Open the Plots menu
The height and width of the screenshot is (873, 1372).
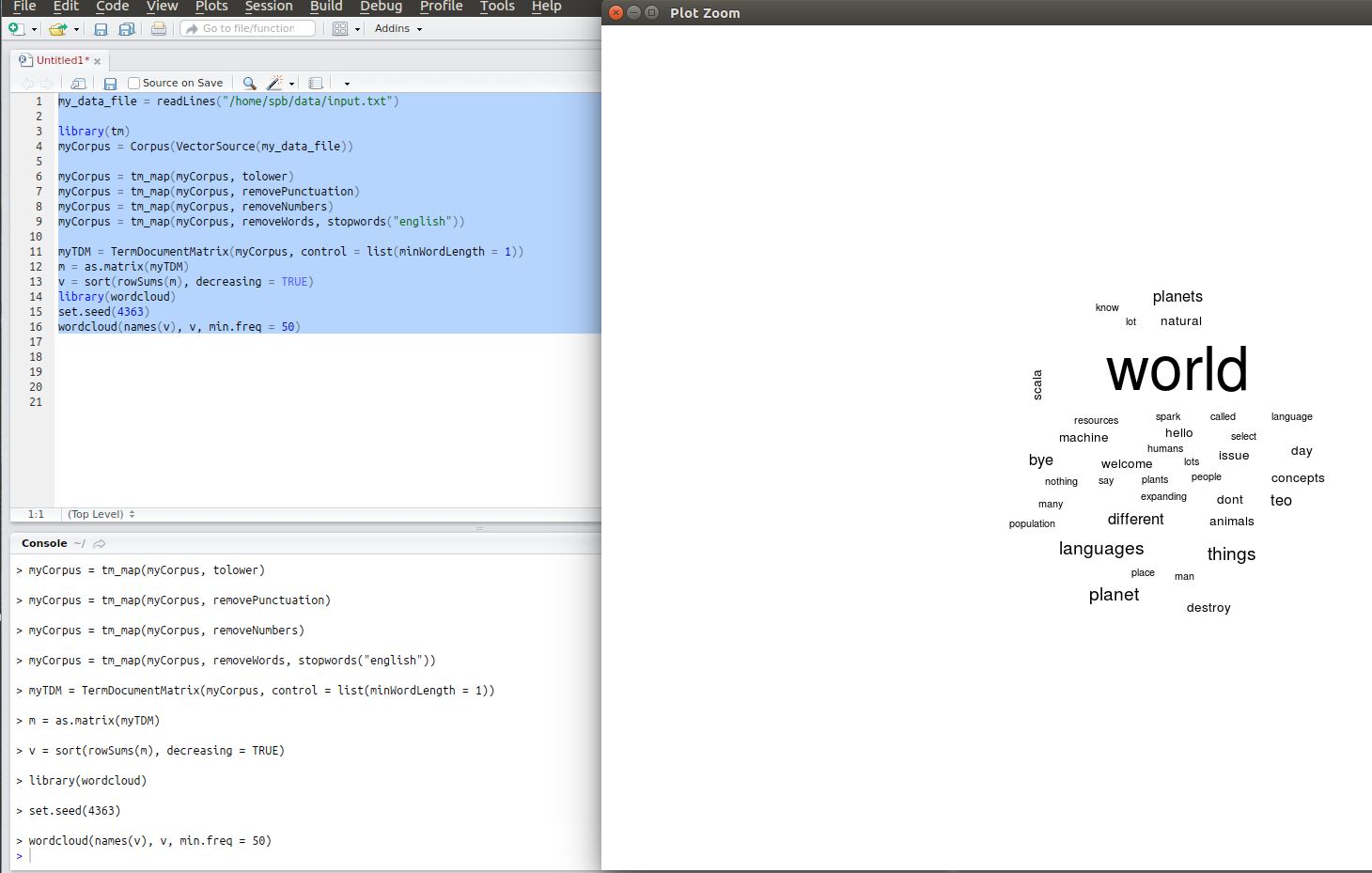pos(210,7)
